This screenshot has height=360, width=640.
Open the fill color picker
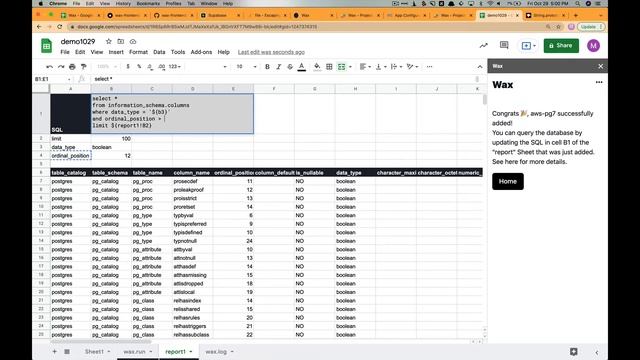coord(317,67)
